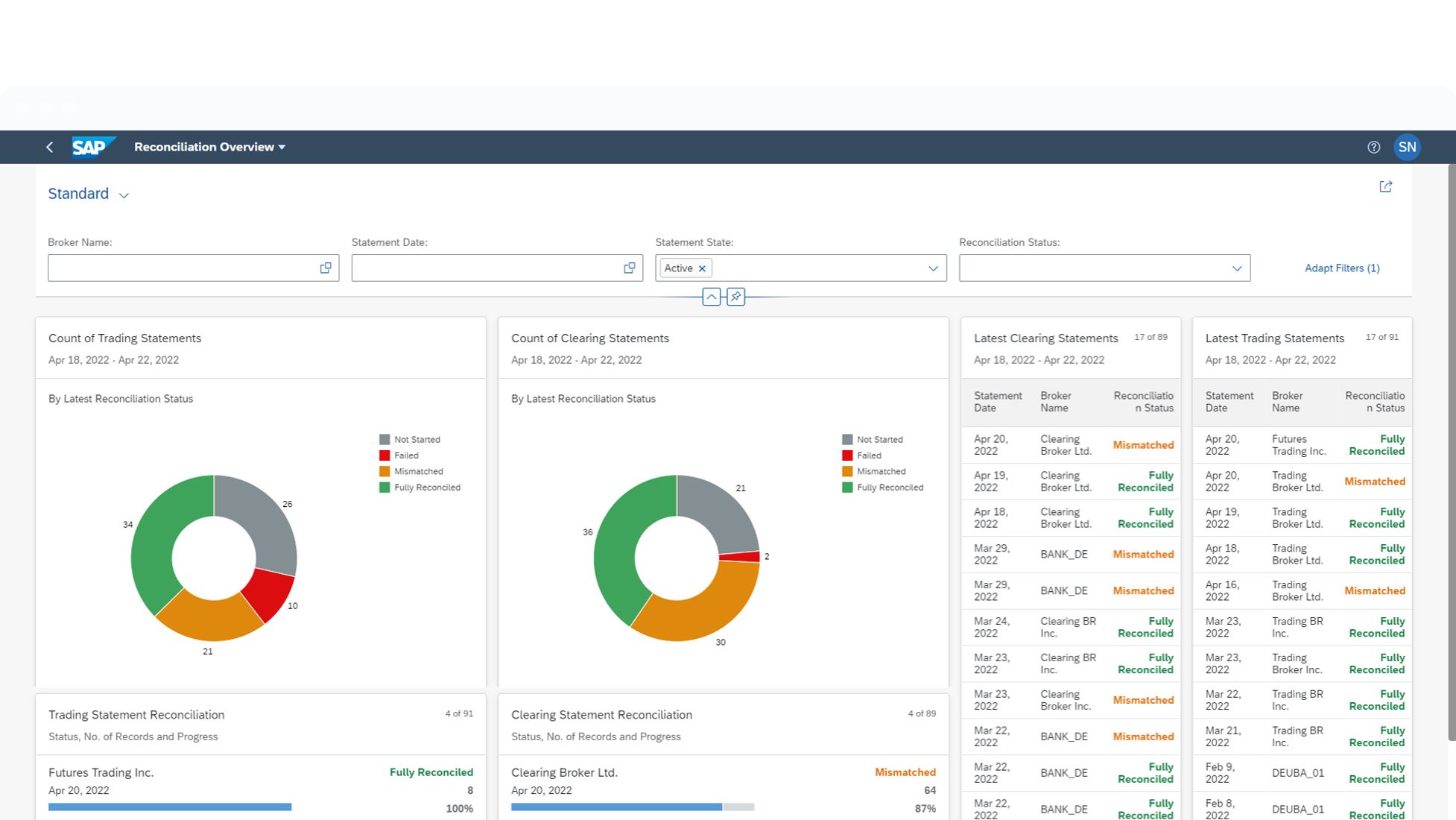Image resolution: width=1456 pixels, height=820 pixels.
Task: Open Statement Date value help icon
Action: pyautogui.click(x=629, y=268)
